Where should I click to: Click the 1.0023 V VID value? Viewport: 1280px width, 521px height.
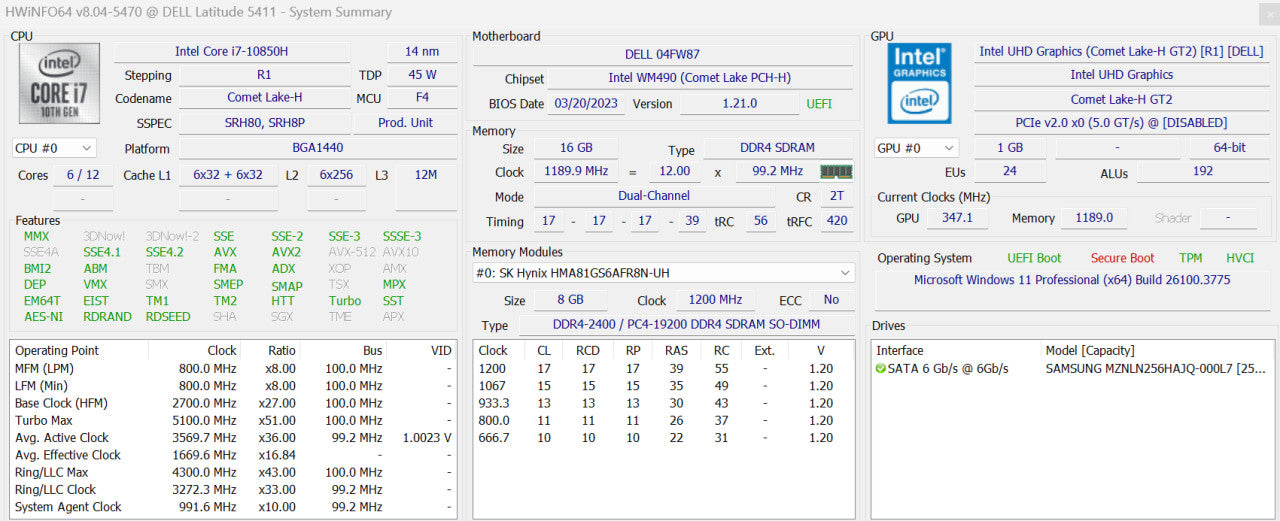426,438
